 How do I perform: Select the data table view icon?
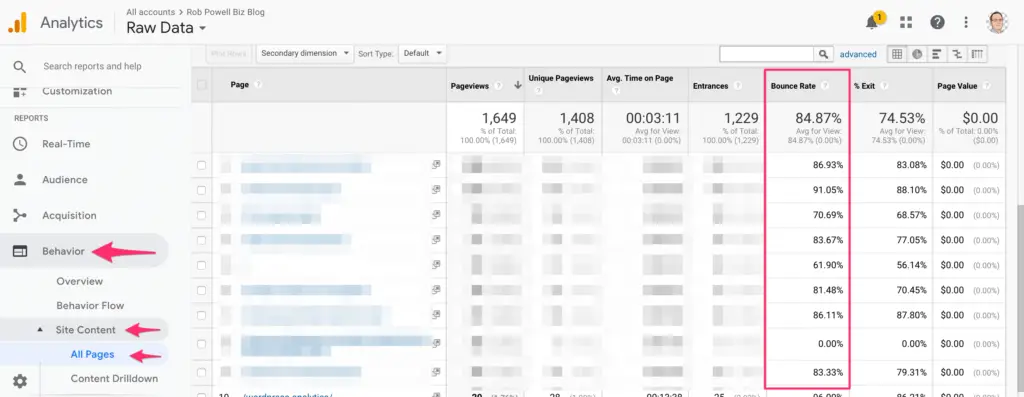pyautogui.click(x=897, y=54)
